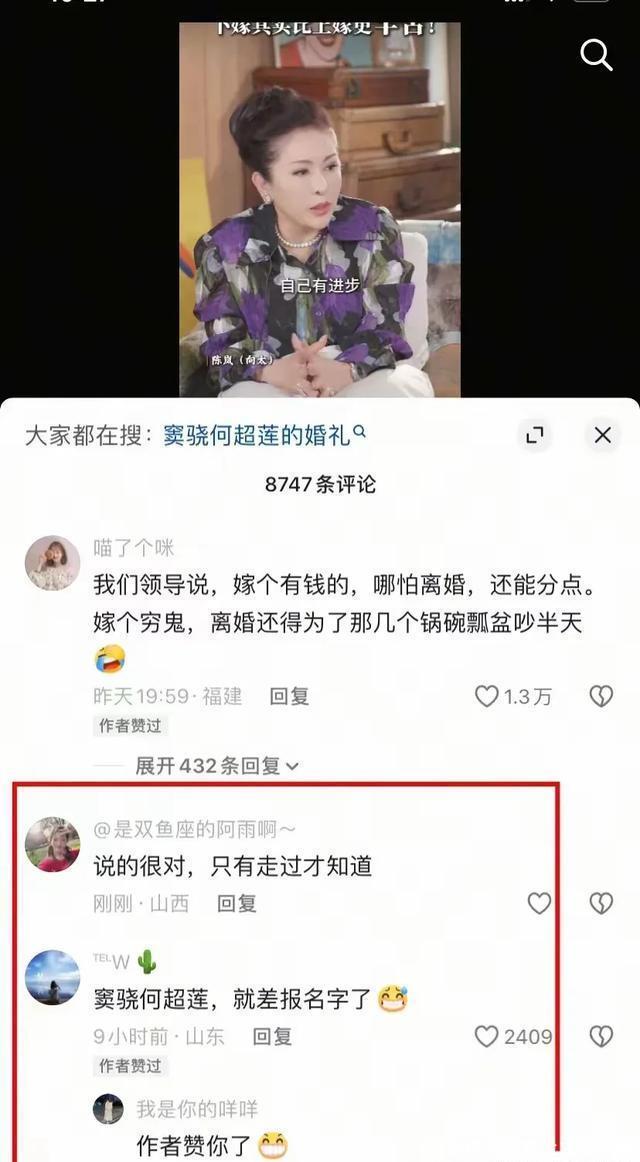Like the comment from 是双鱼座的阿雨啊

[x=539, y=903]
